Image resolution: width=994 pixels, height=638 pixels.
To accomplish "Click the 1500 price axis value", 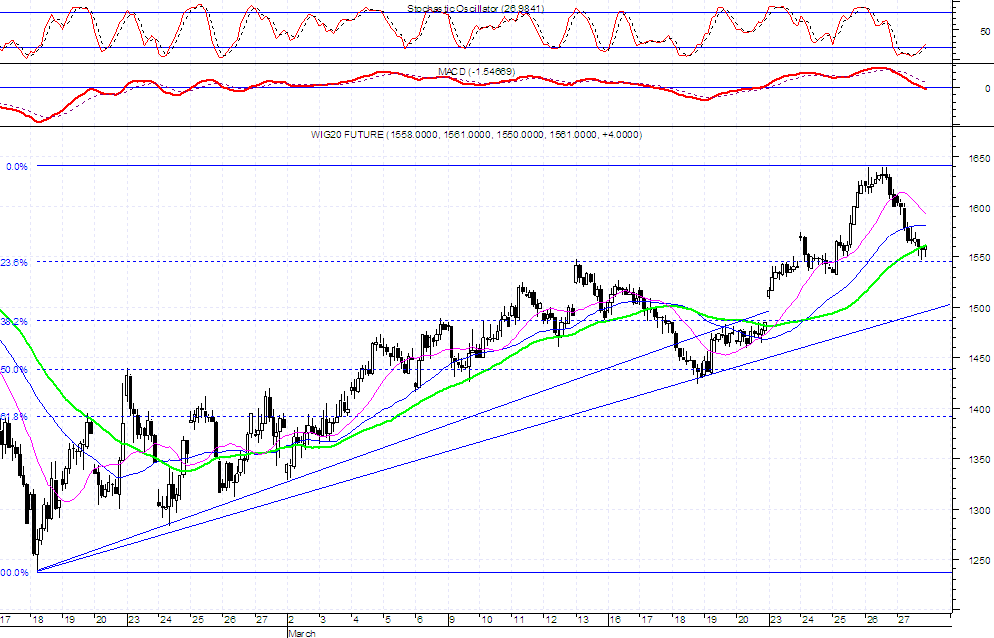I will pos(979,308).
